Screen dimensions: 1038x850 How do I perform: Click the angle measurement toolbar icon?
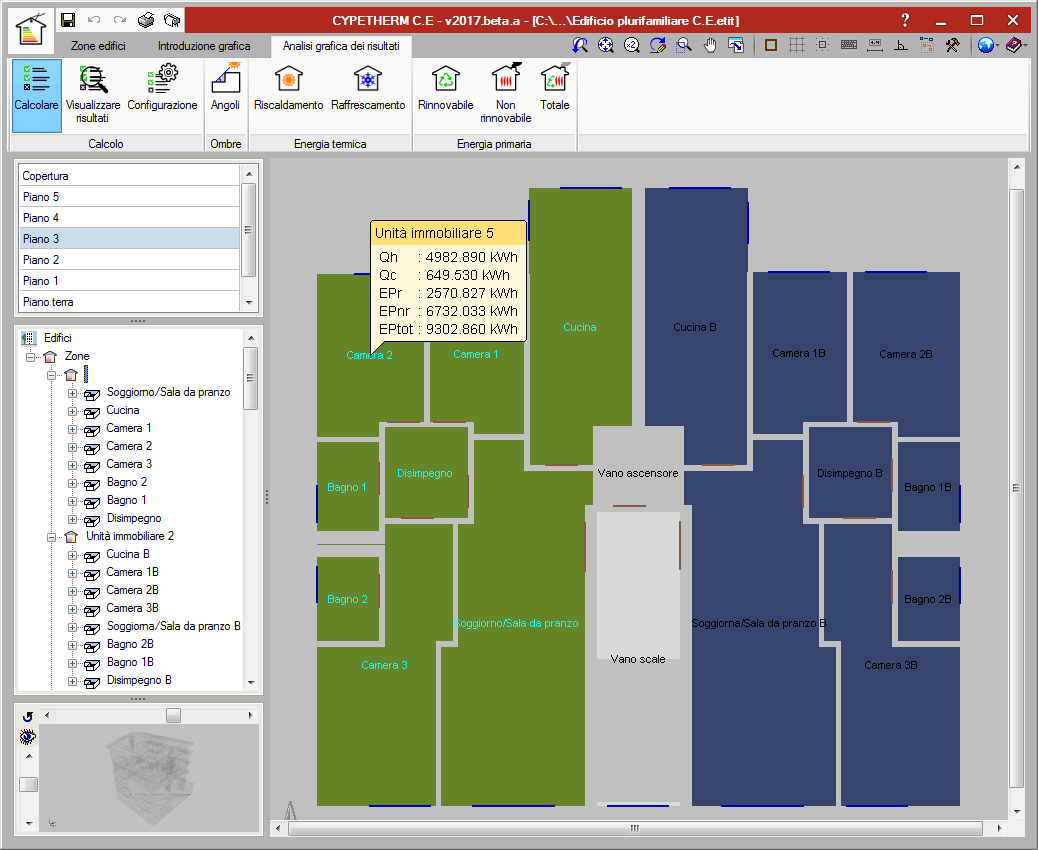coord(900,45)
